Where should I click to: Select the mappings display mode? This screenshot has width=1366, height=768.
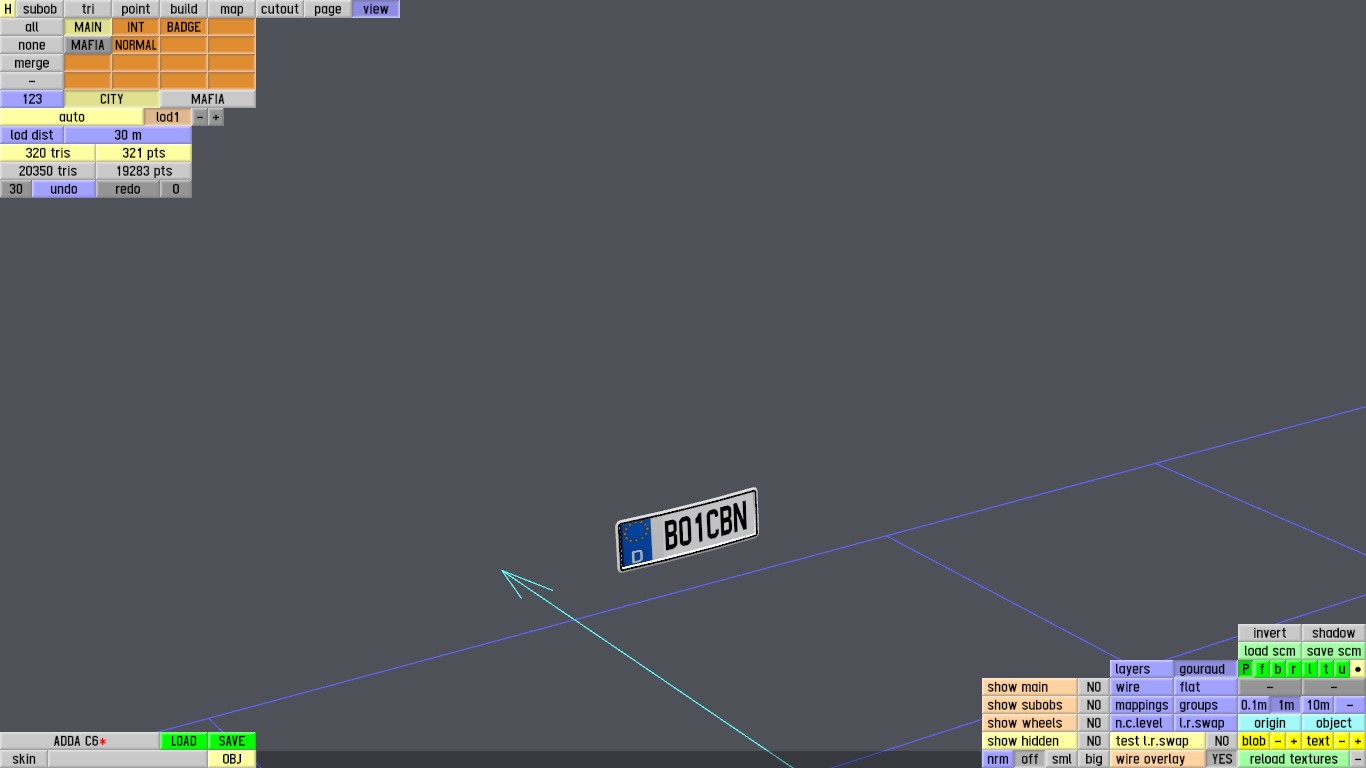[x=1142, y=705]
